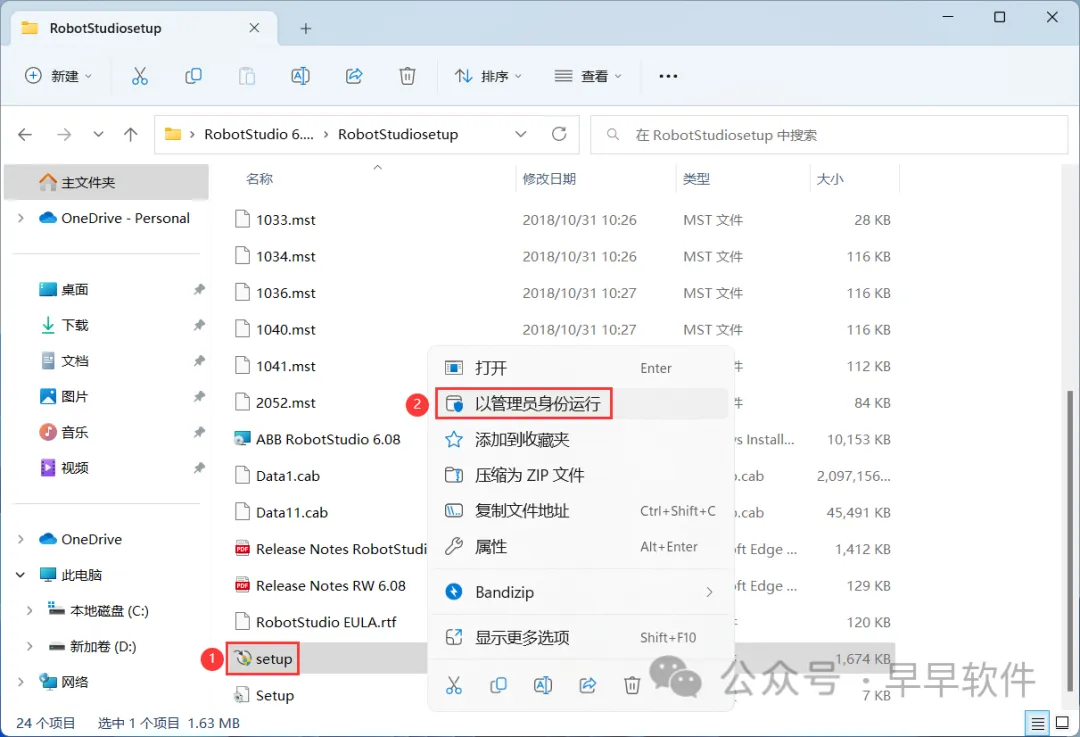The image size is (1080, 737).
Task: Click the Rename icon in the context menu bottom row
Action: (543, 685)
